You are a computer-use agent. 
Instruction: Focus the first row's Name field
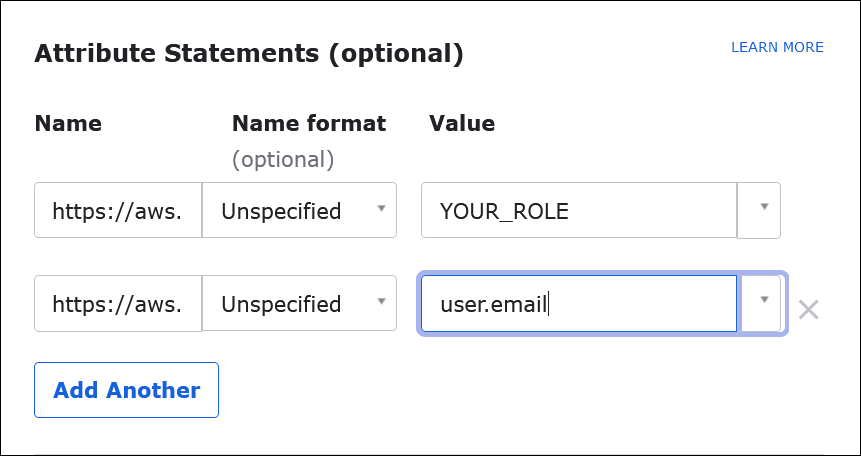click(x=117, y=211)
